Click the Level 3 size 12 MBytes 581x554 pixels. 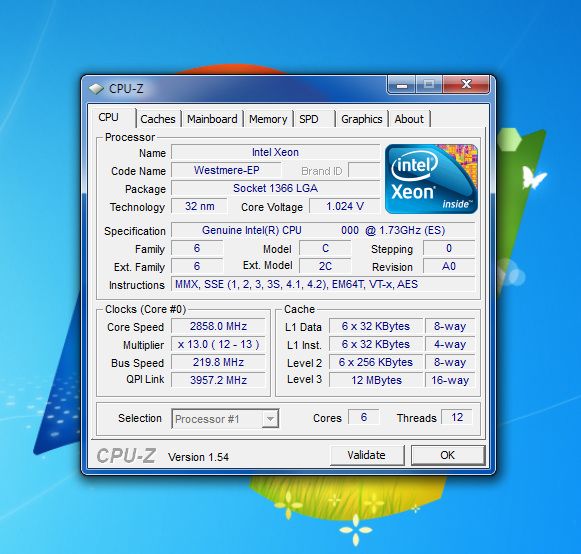tap(376, 380)
